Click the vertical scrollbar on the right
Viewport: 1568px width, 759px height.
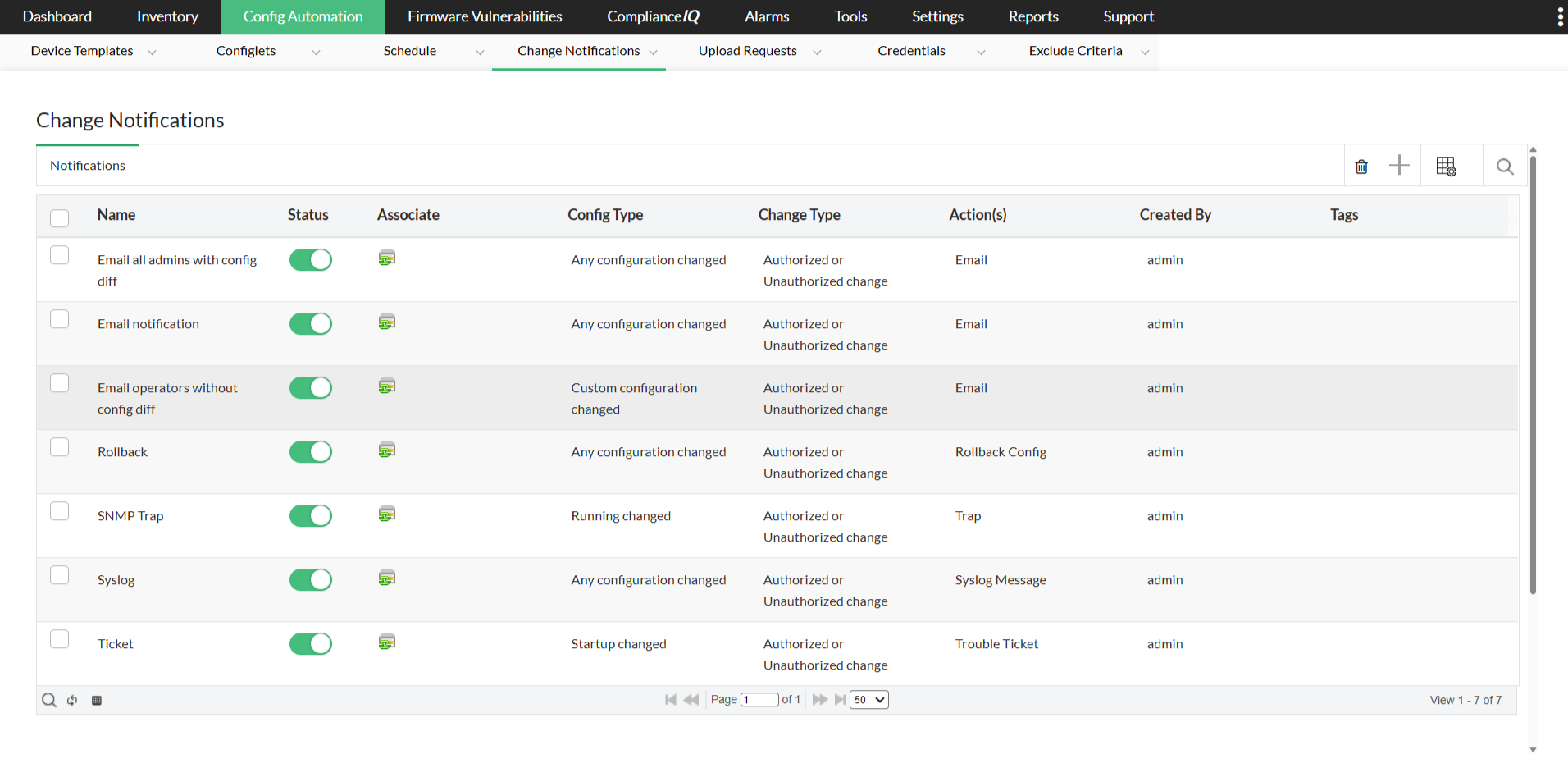1533,369
